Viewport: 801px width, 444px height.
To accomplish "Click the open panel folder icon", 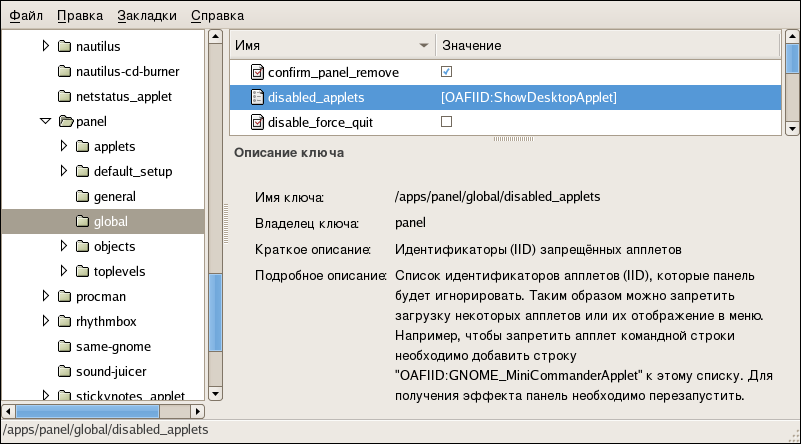I will point(66,122).
